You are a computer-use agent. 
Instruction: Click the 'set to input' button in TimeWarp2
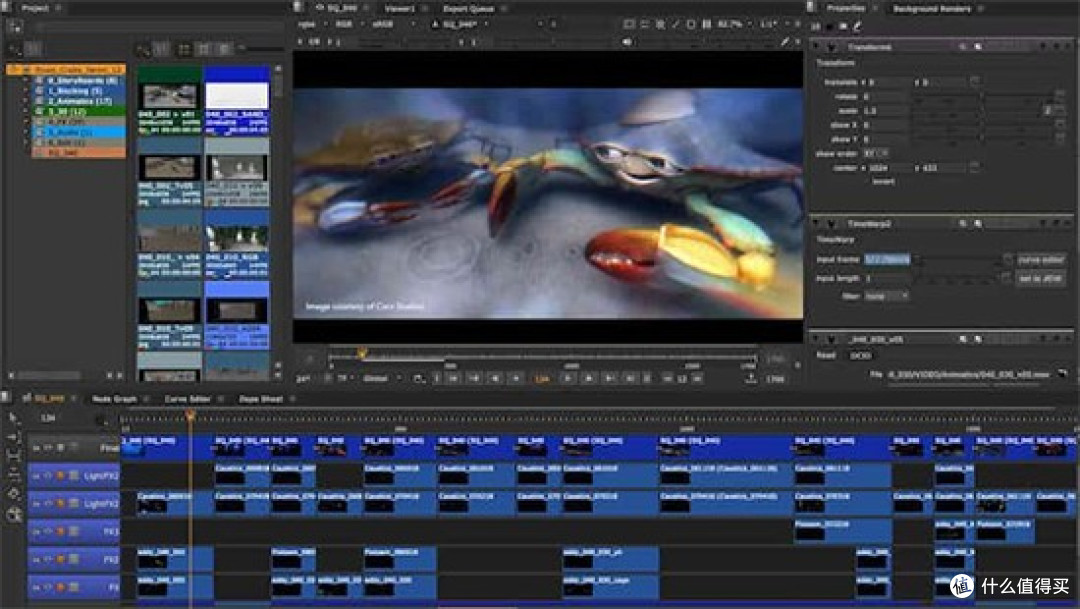[1041, 279]
